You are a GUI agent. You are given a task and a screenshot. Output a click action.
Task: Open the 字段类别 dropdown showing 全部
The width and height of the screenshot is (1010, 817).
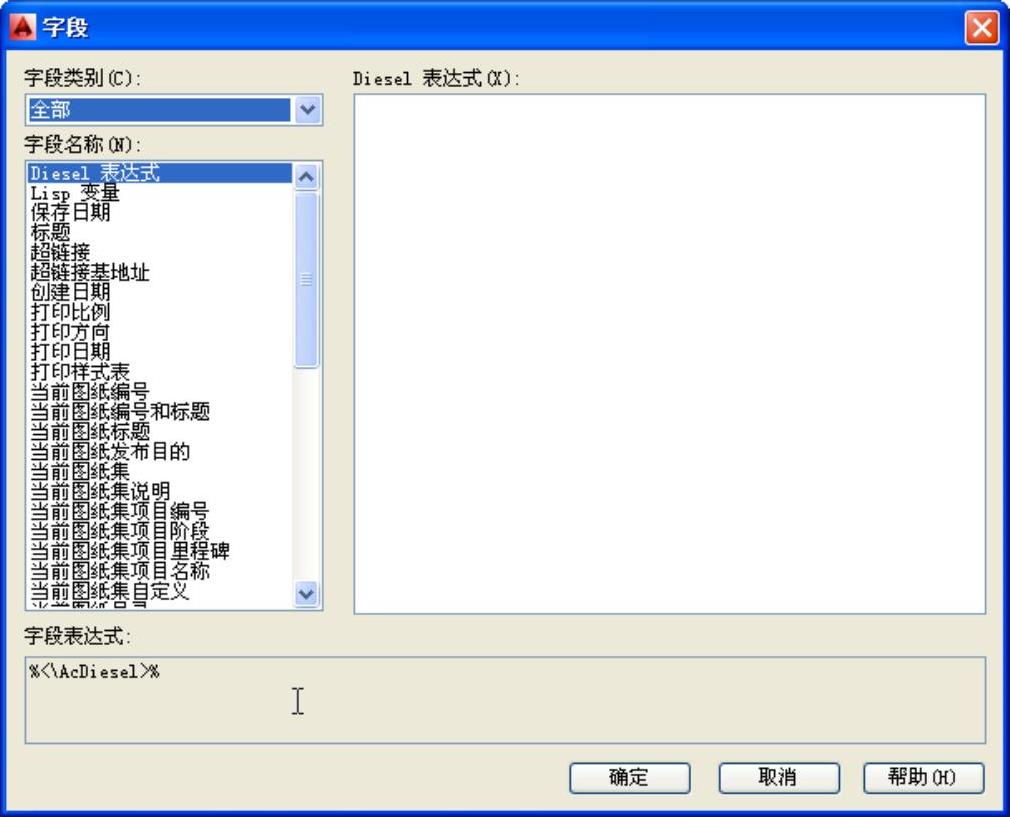coord(174,110)
